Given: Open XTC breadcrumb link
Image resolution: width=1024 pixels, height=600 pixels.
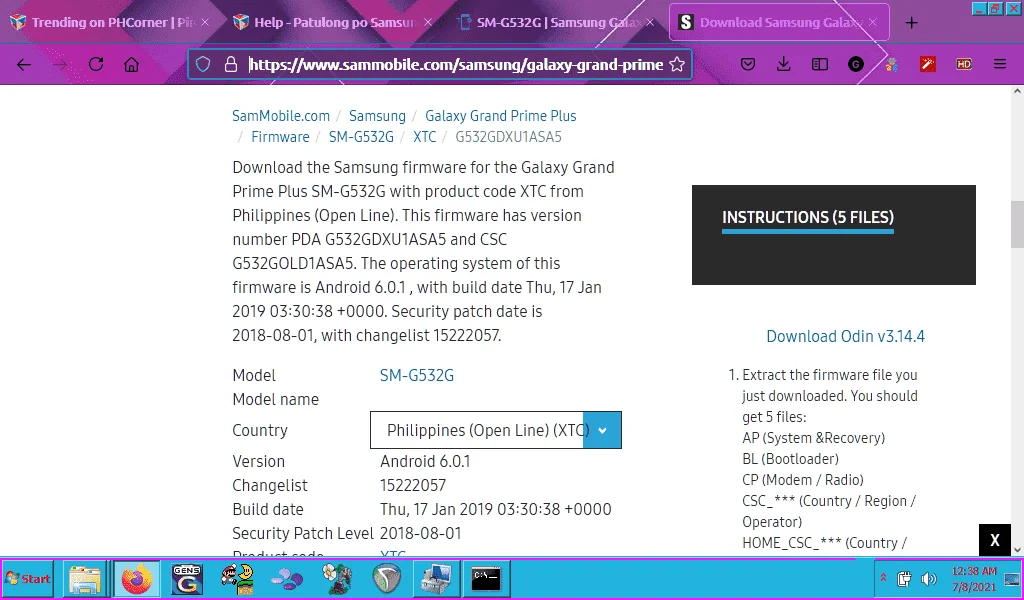Looking at the screenshot, I should click(x=424, y=136).
